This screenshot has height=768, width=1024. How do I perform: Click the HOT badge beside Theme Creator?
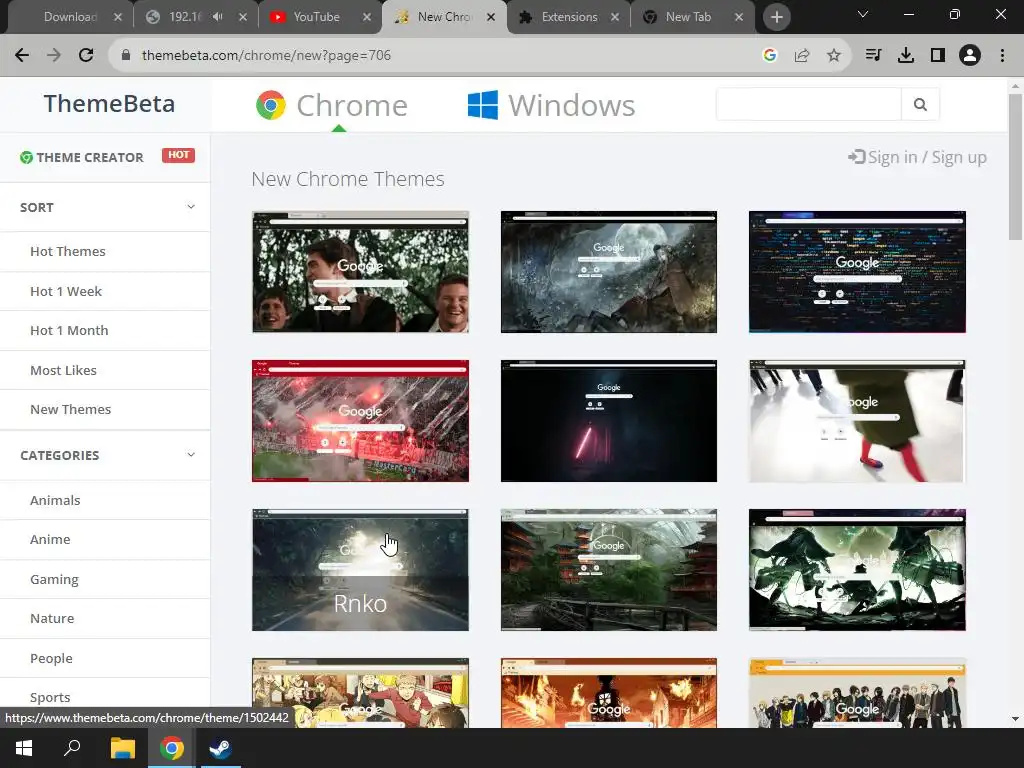point(178,155)
